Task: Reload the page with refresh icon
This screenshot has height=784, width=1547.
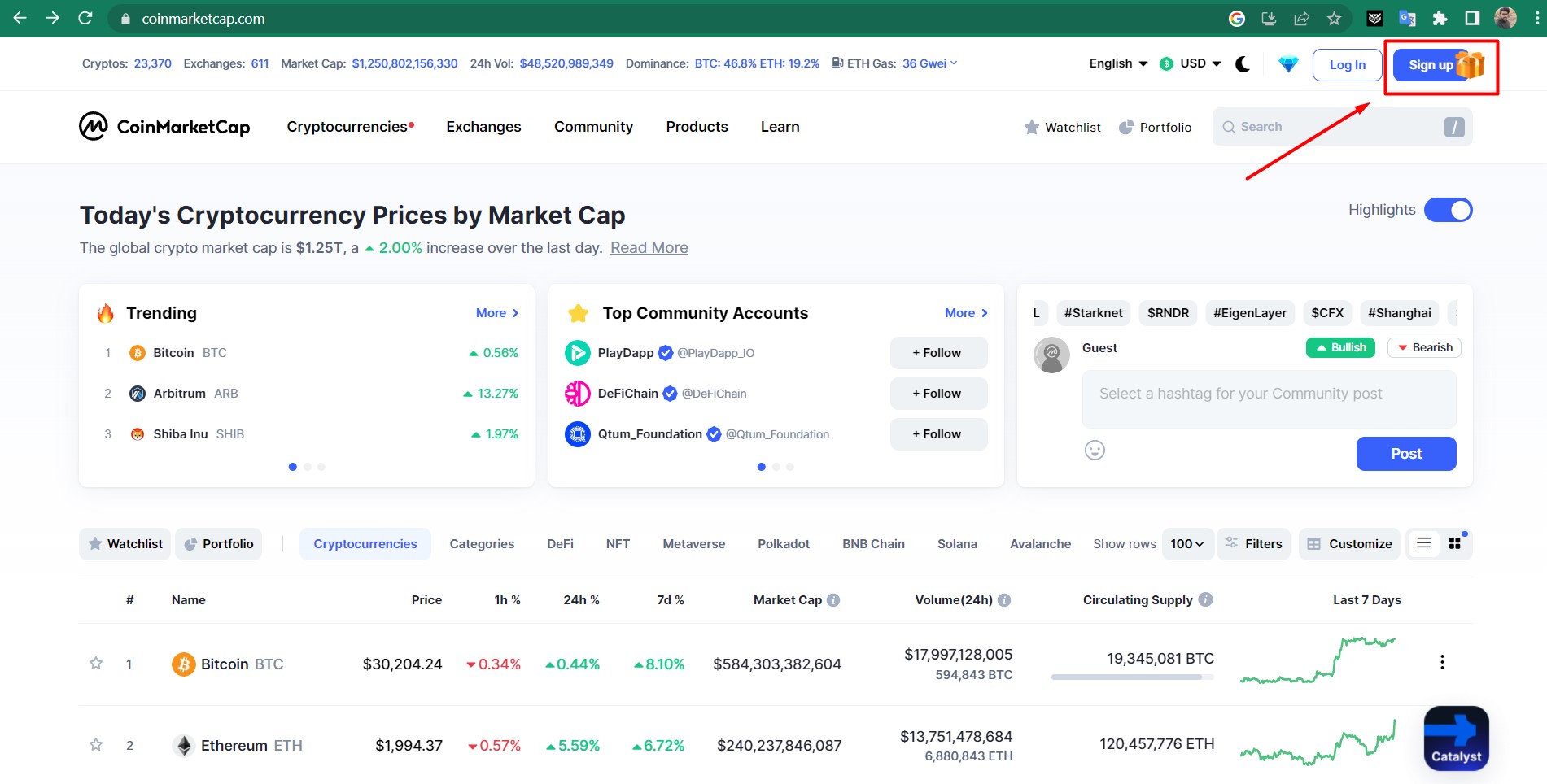Action: coord(85,18)
